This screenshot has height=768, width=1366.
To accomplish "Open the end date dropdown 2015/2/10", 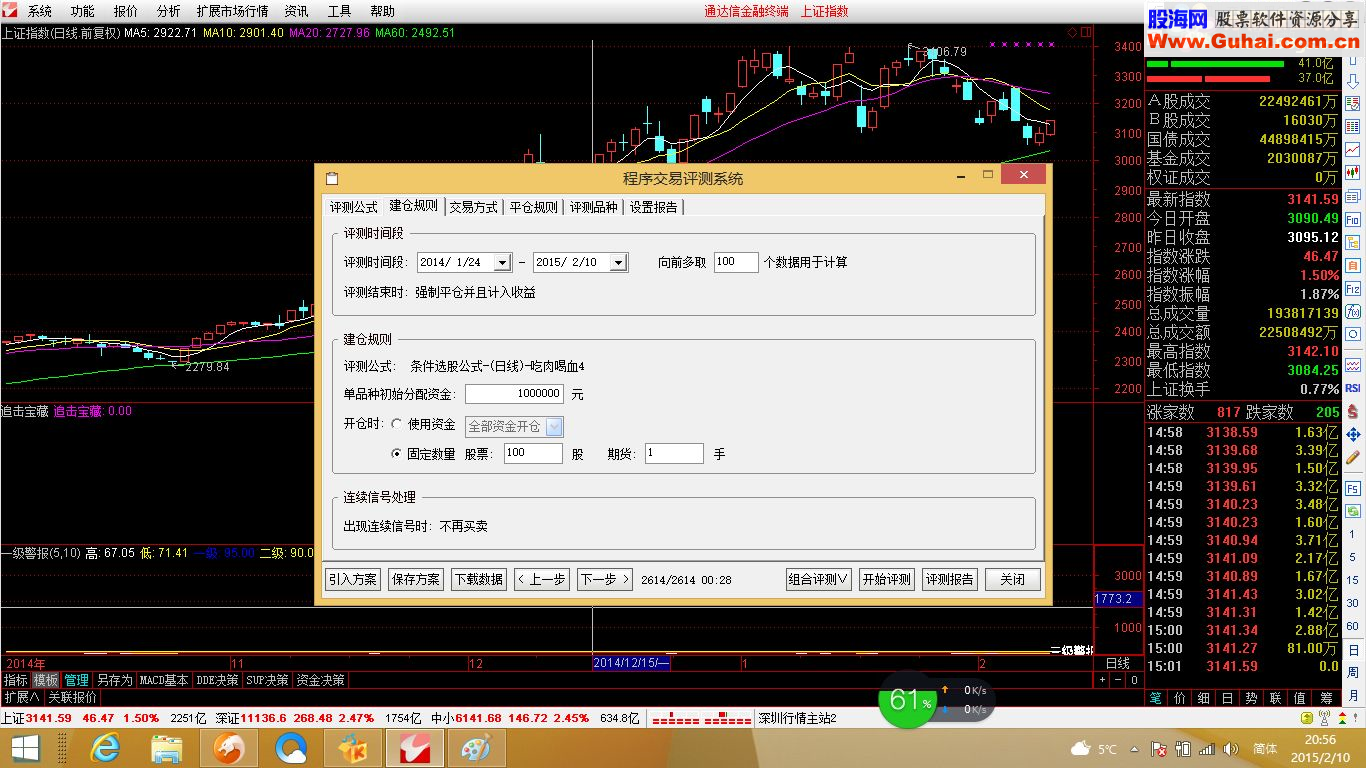I will (618, 263).
